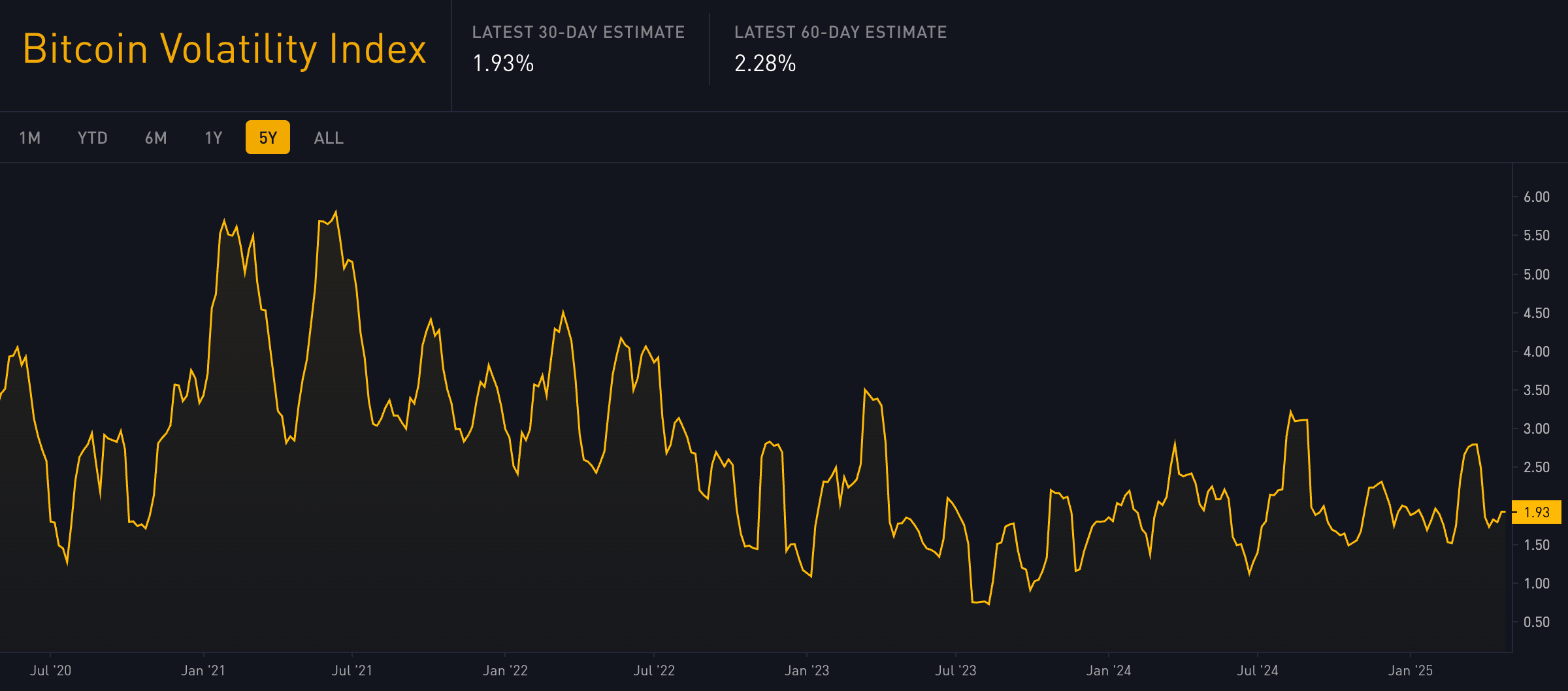Image resolution: width=1568 pixels, height=691 pixels.
Task: Click the 4.00 y-axis label
Action: [1537, 351]
